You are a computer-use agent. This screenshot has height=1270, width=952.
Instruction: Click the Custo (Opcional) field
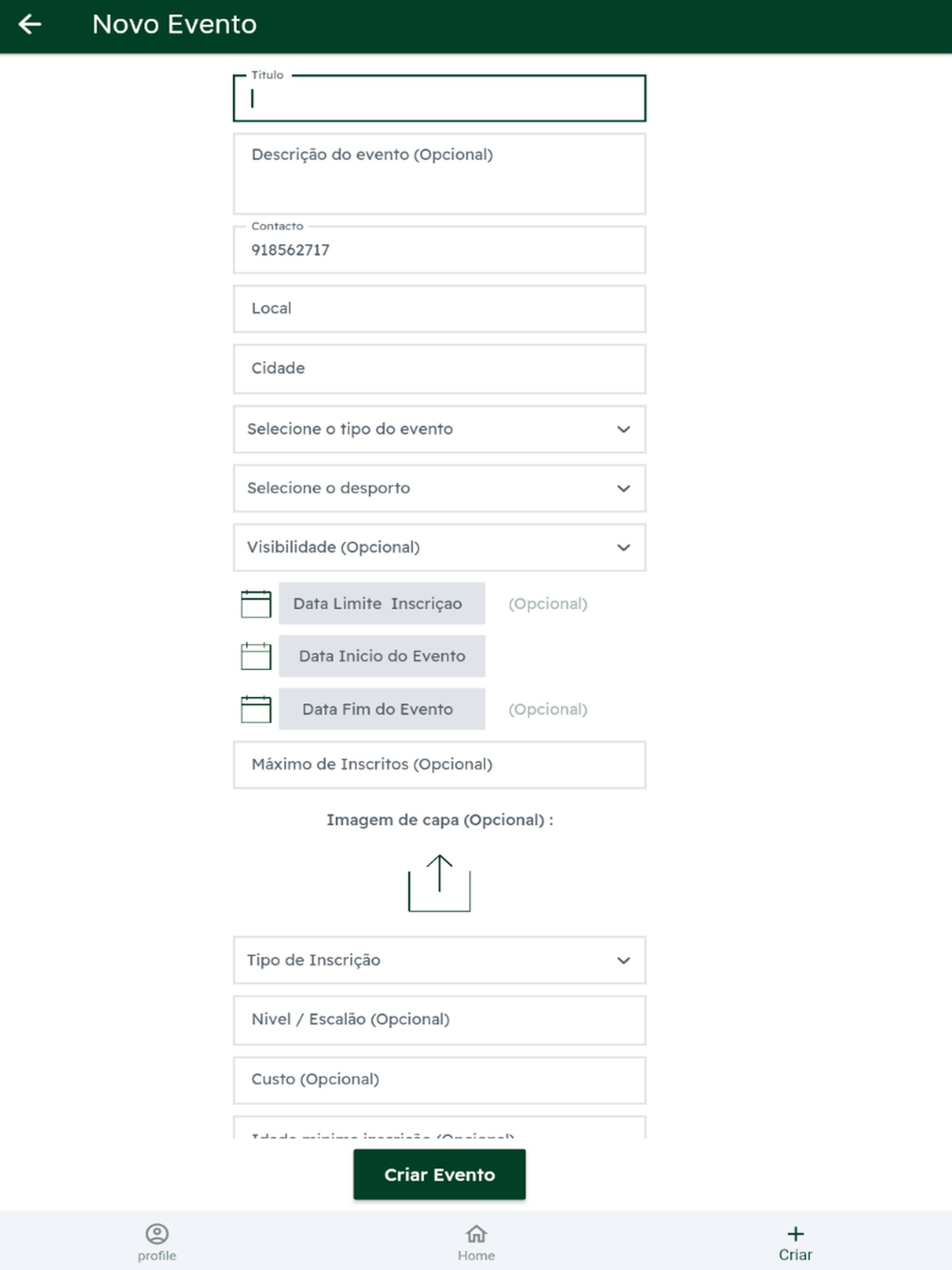coord(440,1080)
